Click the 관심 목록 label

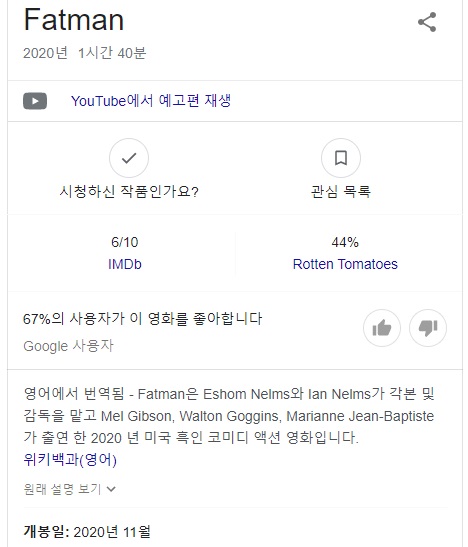point(341,191)
